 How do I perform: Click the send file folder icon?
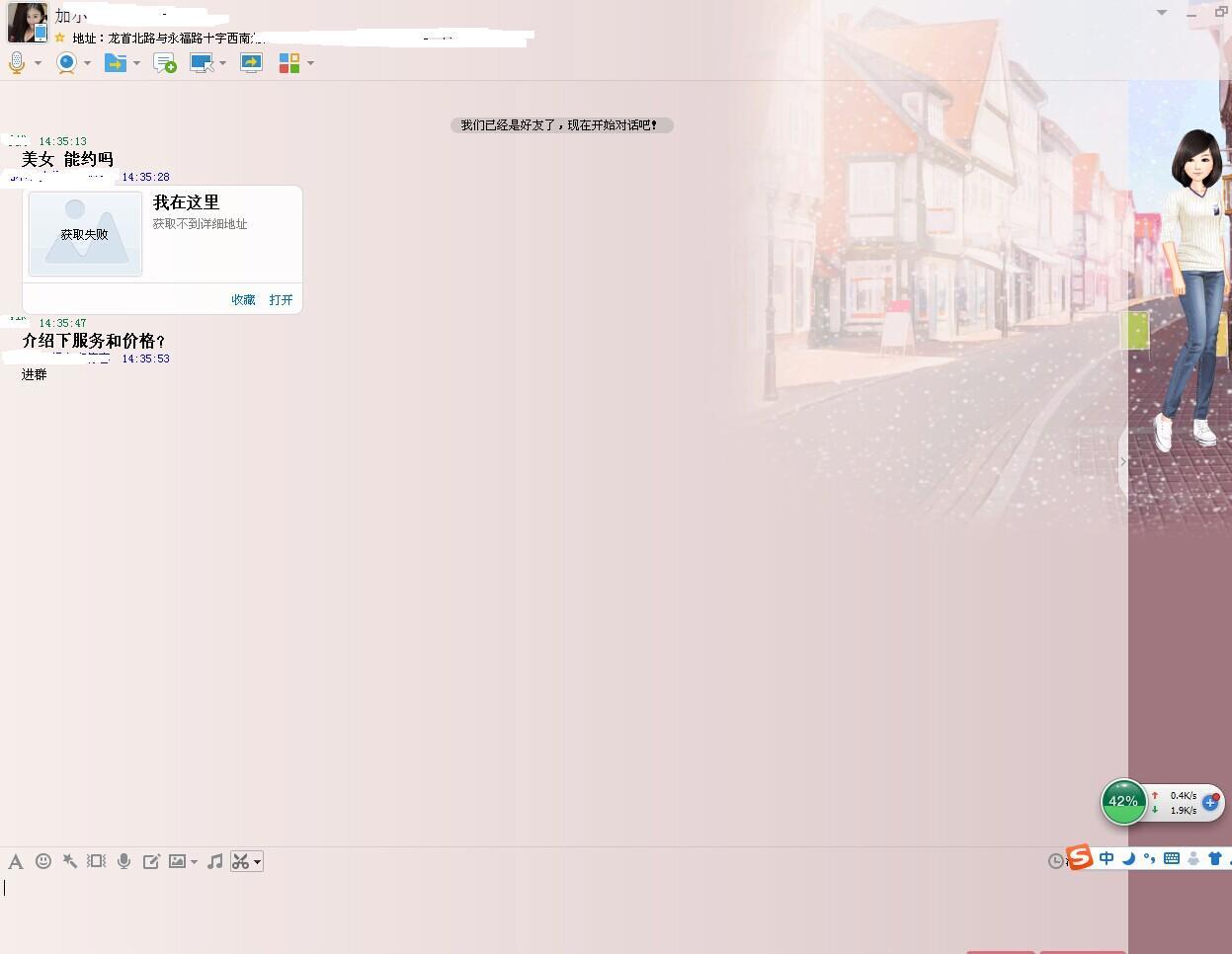click(116, 63)
